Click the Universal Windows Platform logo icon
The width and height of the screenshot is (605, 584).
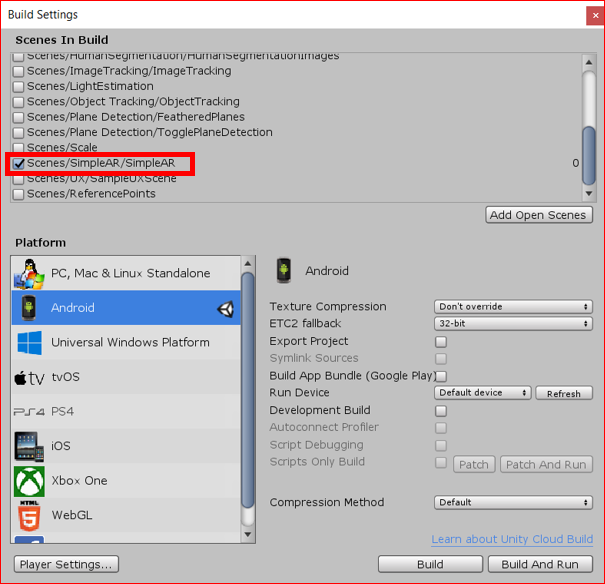pos(29,343)
